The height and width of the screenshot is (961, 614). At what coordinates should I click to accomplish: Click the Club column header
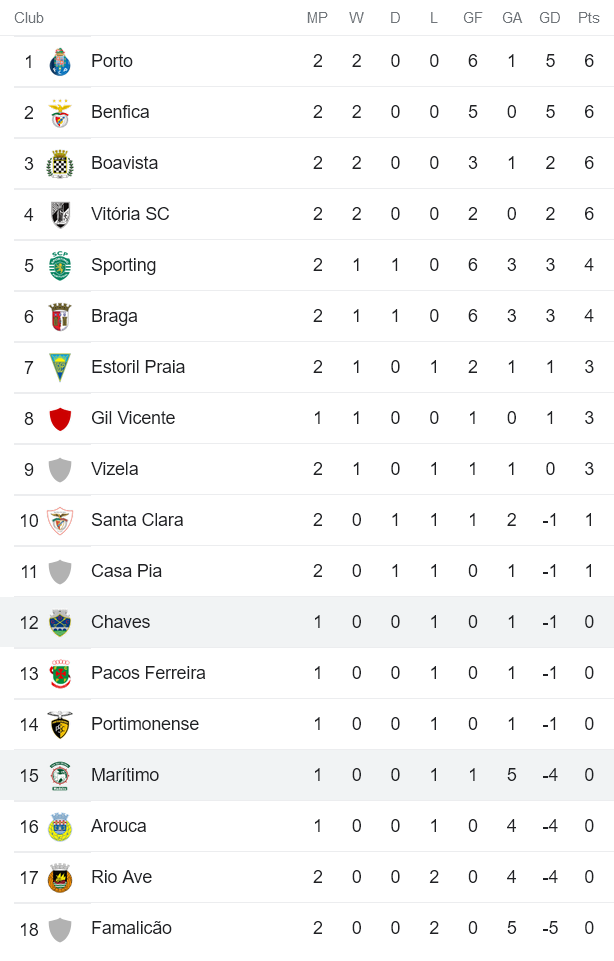click(29, 18)
